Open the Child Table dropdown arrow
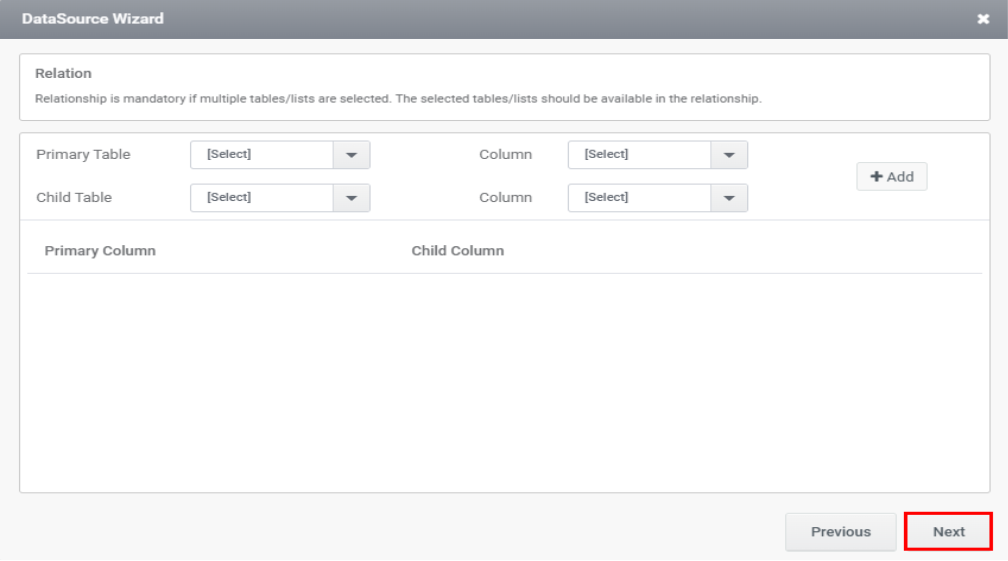This screenshot has width=1008, height=561. [351, 198]
